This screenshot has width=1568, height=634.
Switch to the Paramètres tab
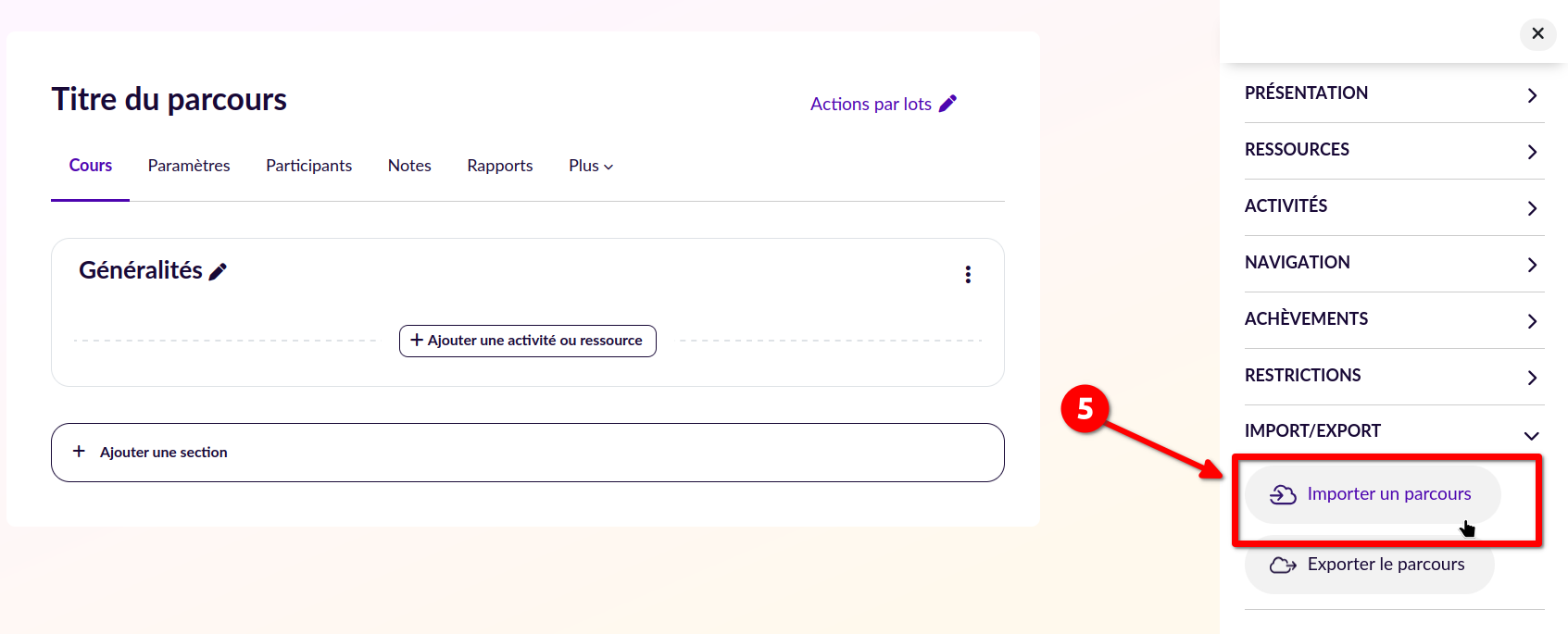click(189, 166)
